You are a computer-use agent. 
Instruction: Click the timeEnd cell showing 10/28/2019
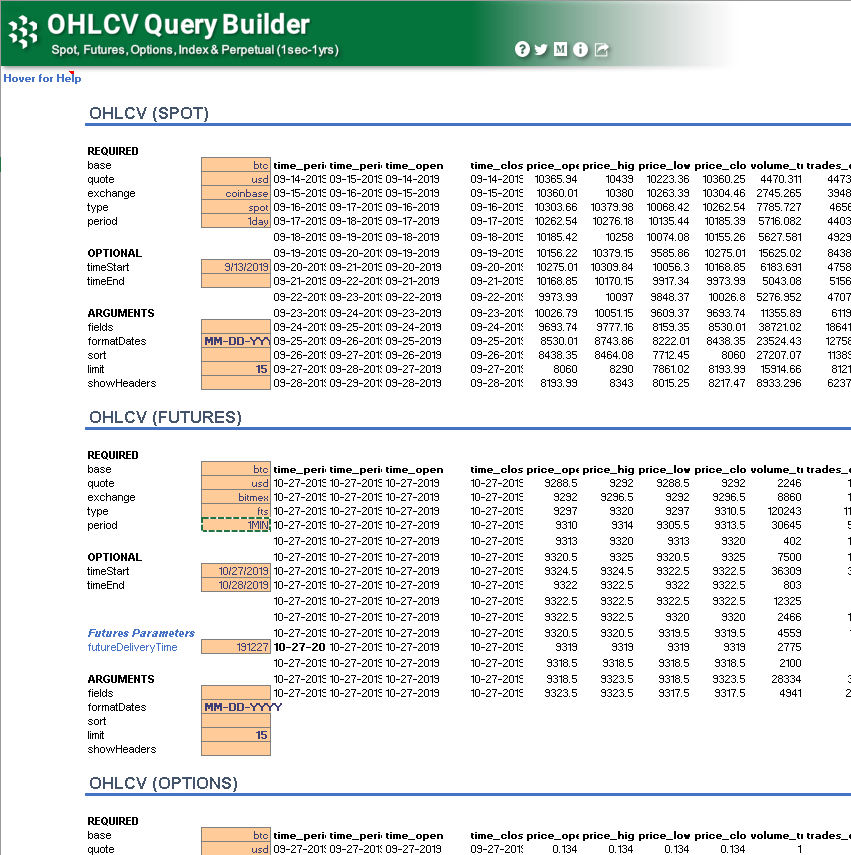point(236,585)
